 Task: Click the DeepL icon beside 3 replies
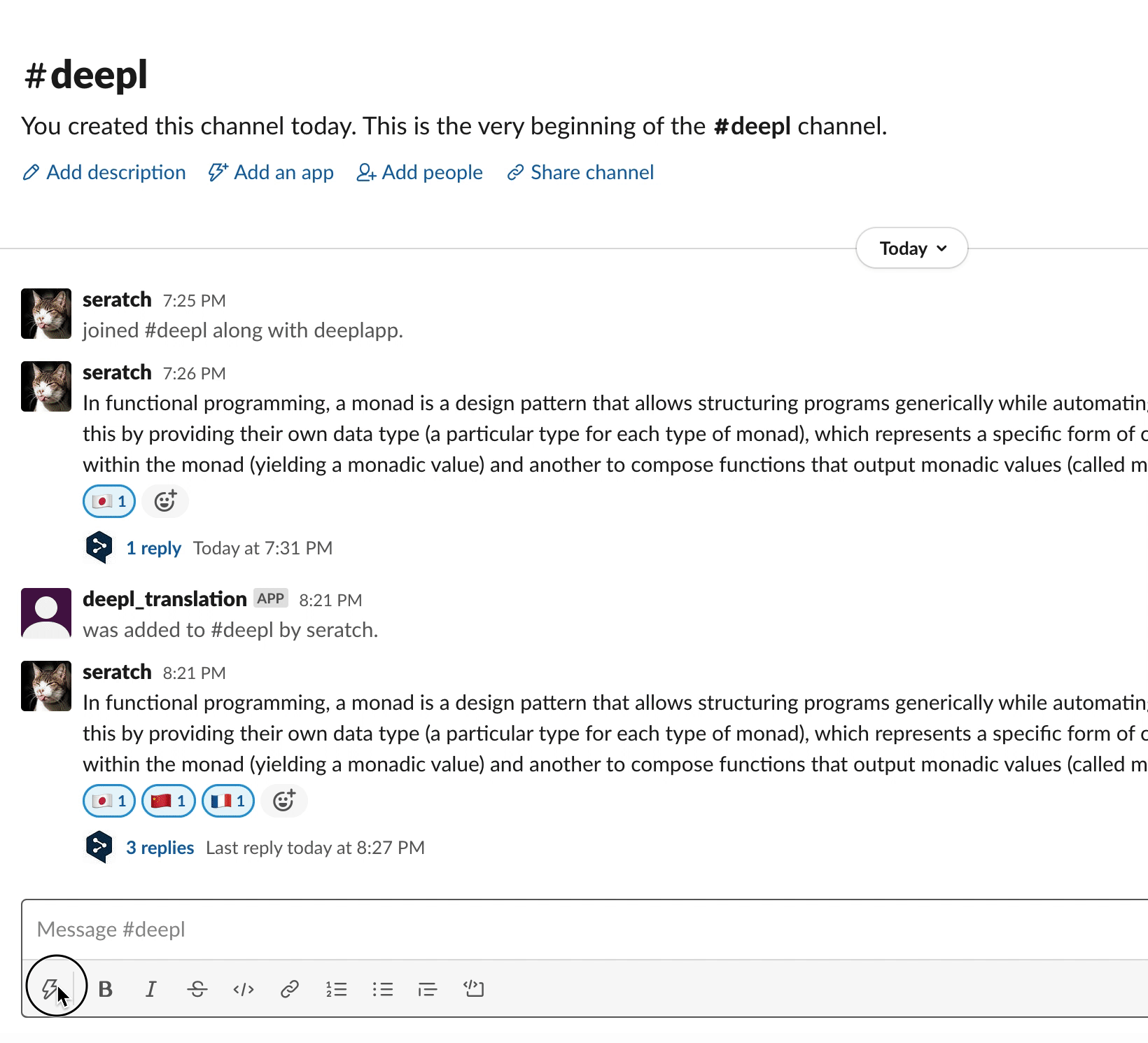click(x=99, y=847)
